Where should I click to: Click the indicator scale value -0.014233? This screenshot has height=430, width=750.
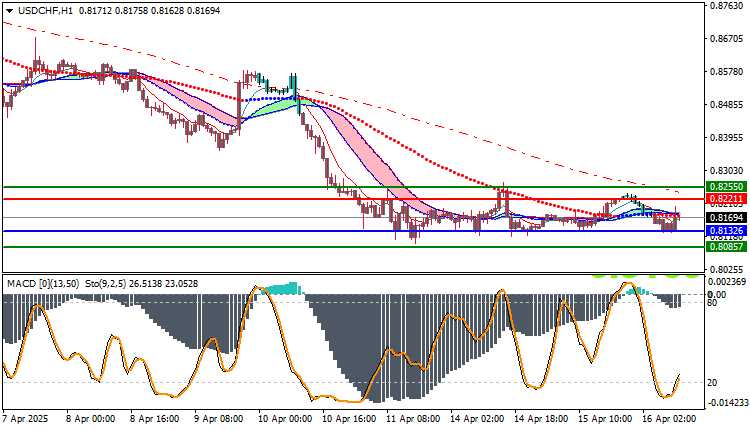point(727,403)
